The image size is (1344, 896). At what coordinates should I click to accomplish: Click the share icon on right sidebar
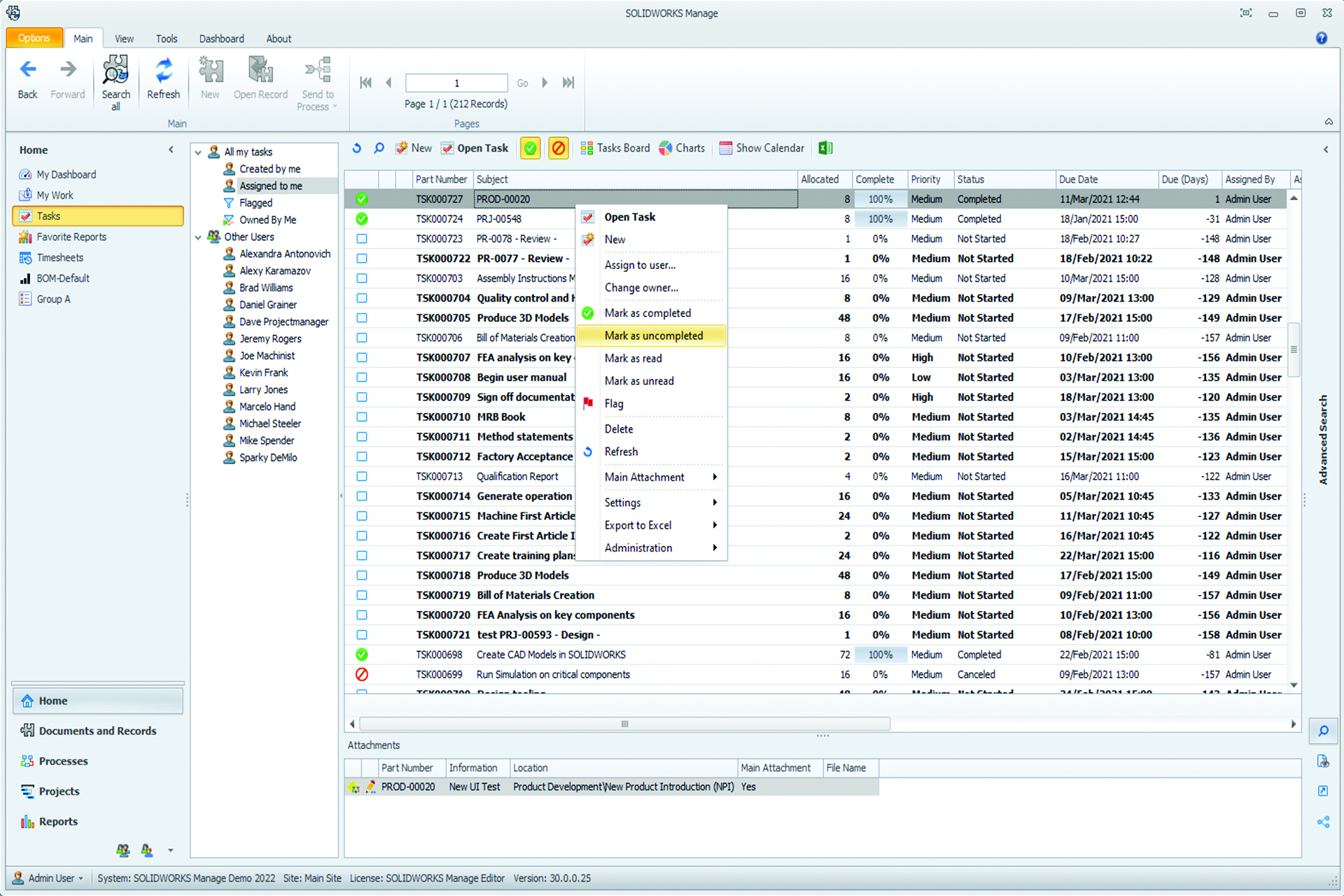tap(1323, 822)
